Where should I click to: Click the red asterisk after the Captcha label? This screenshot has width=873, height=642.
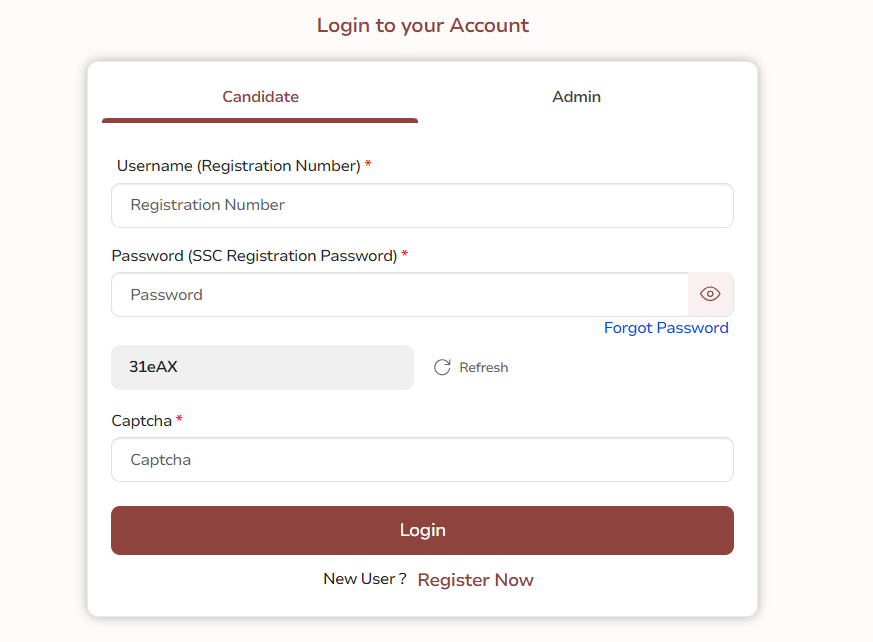point(179,420)
